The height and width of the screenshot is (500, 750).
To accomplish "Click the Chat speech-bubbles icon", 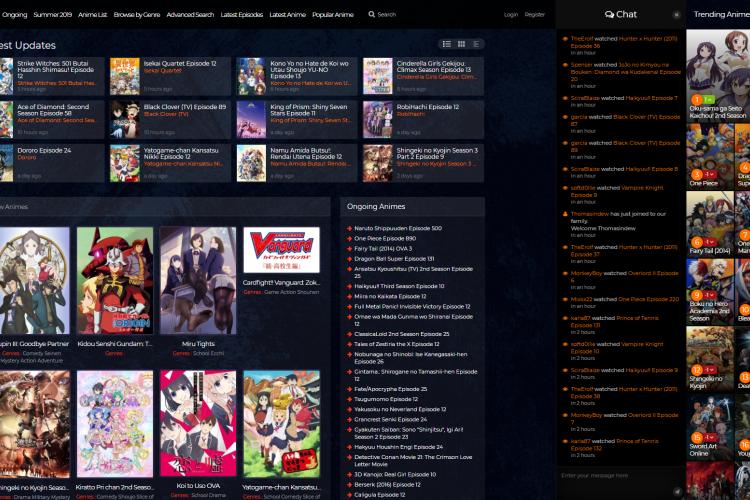I will click(609, 15).
